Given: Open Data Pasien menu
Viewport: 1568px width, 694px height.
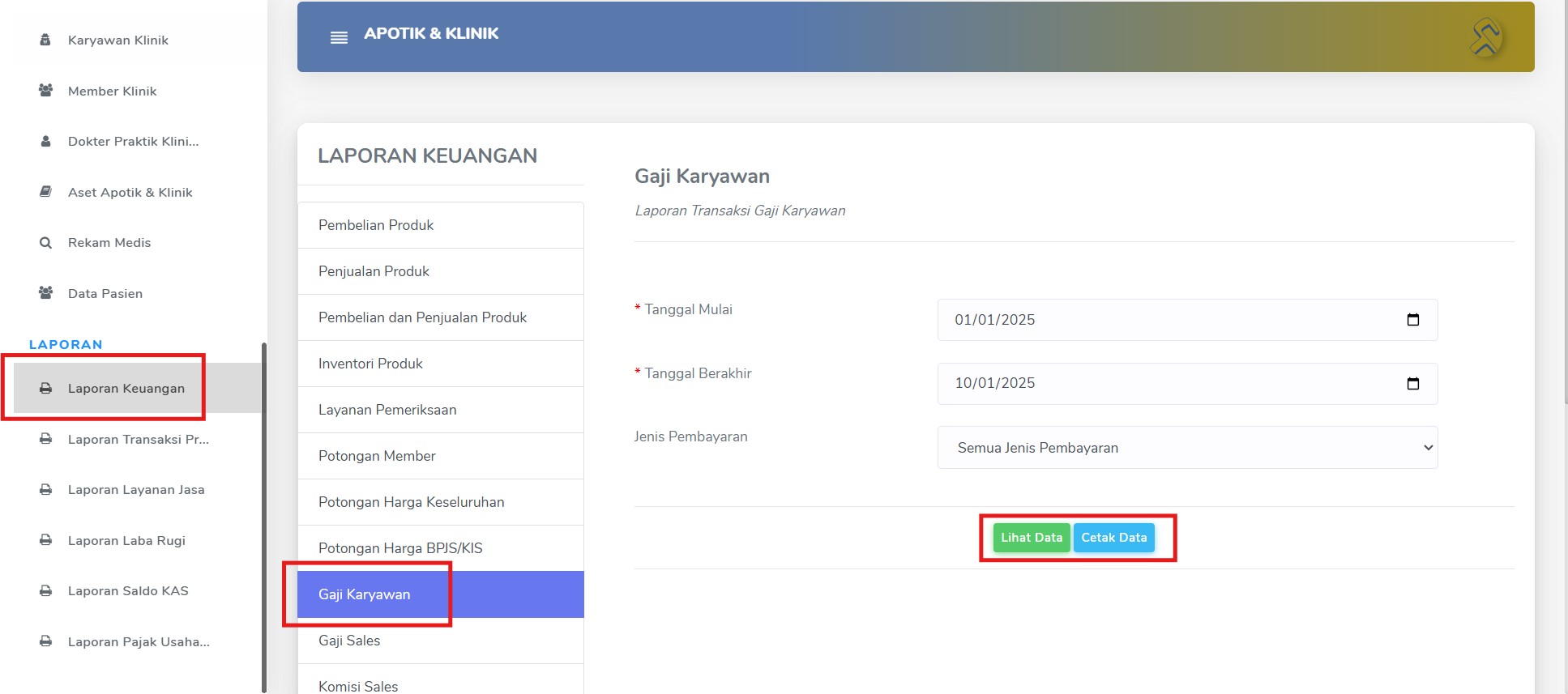Looking at the screenshot, I should [x=105, y=293].
